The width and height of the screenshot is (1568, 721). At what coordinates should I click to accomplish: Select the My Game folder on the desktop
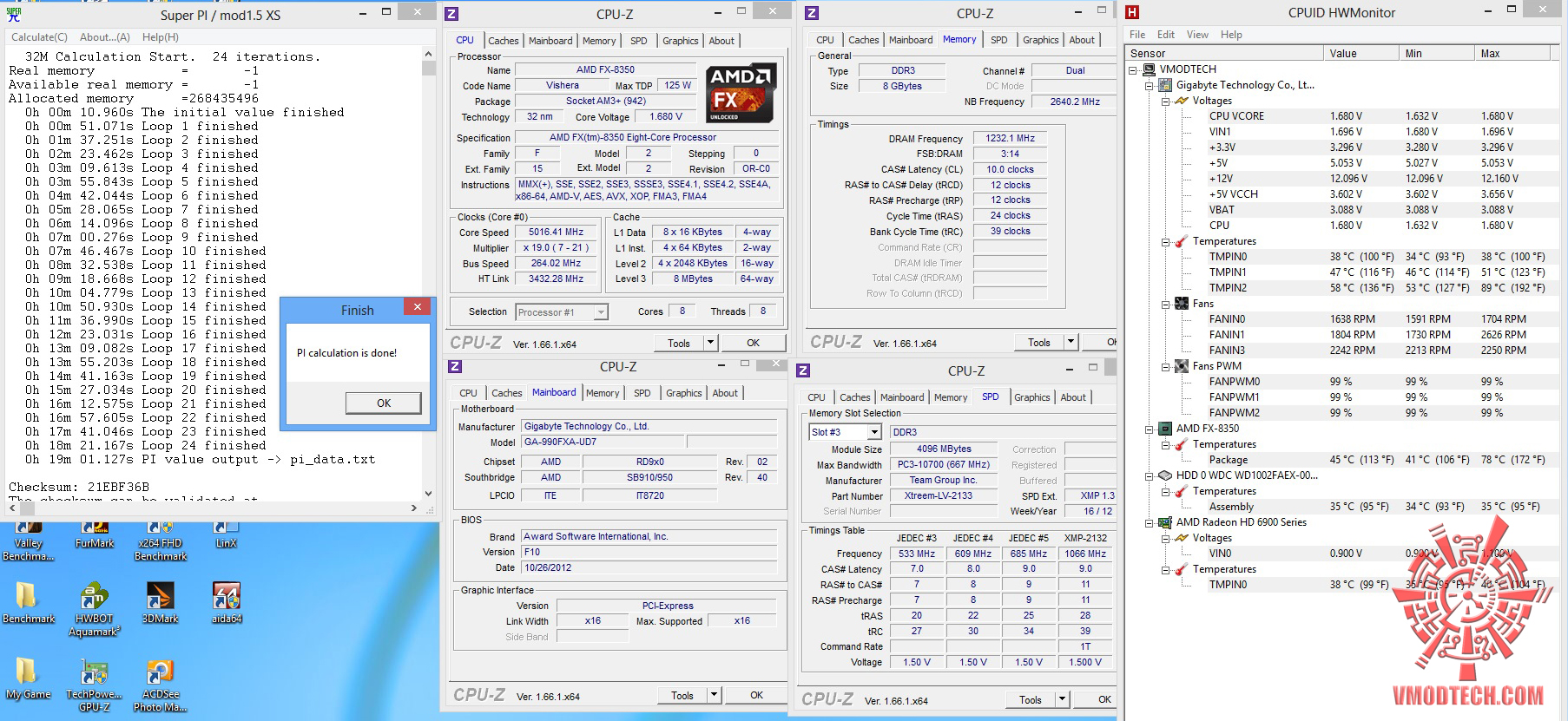pos(28,679)
